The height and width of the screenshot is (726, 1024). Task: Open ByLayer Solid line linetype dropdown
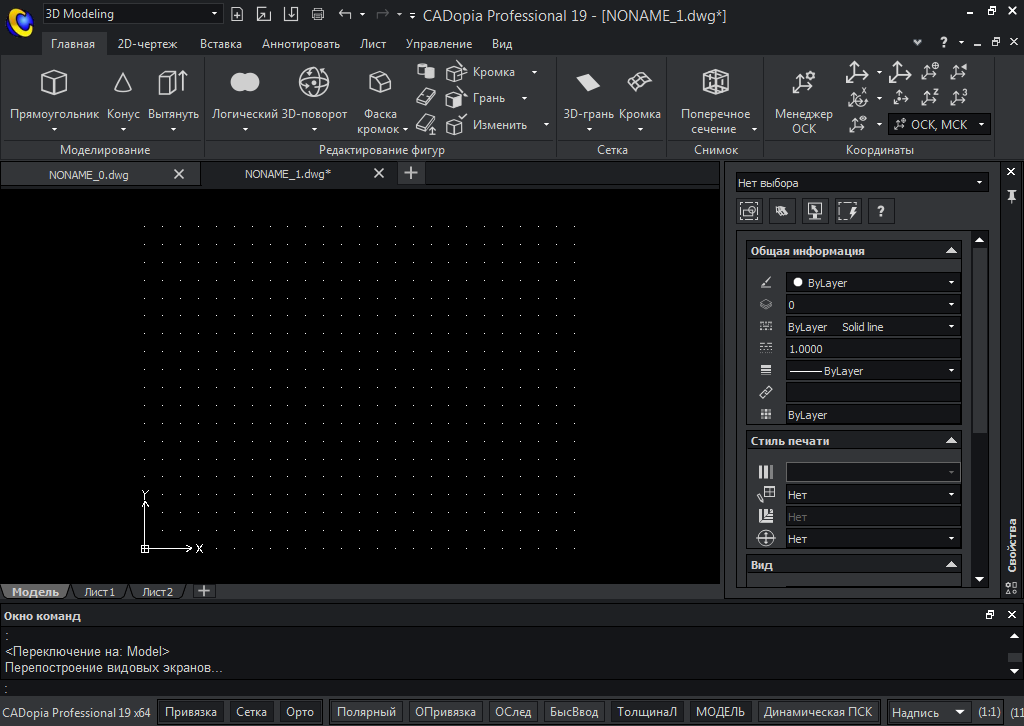[x=873, y=326]
